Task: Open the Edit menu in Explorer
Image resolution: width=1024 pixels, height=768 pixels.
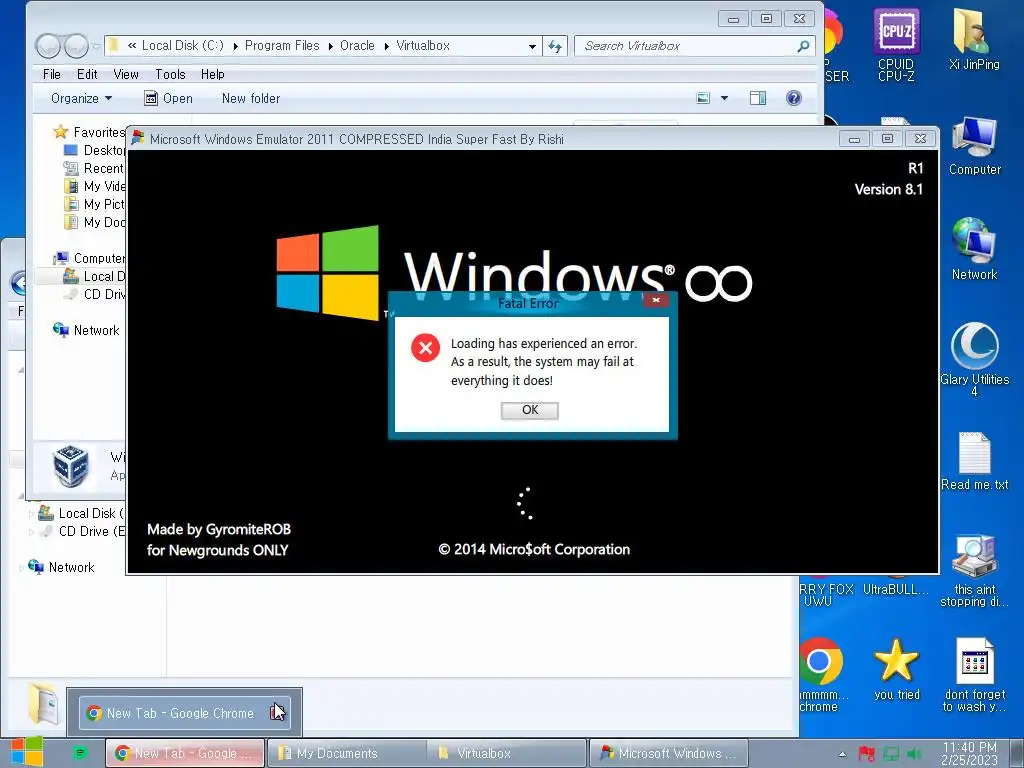Action: (87, 74)
